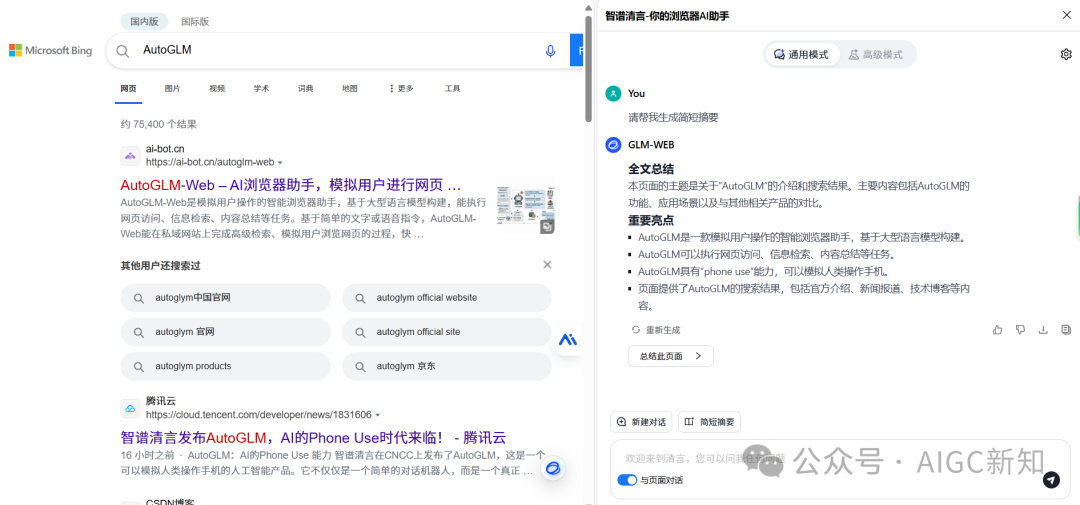Dismiss the 其他用户还搜索过 section
Viewport: 1080px width, 505px height.
tap(547, 265)
